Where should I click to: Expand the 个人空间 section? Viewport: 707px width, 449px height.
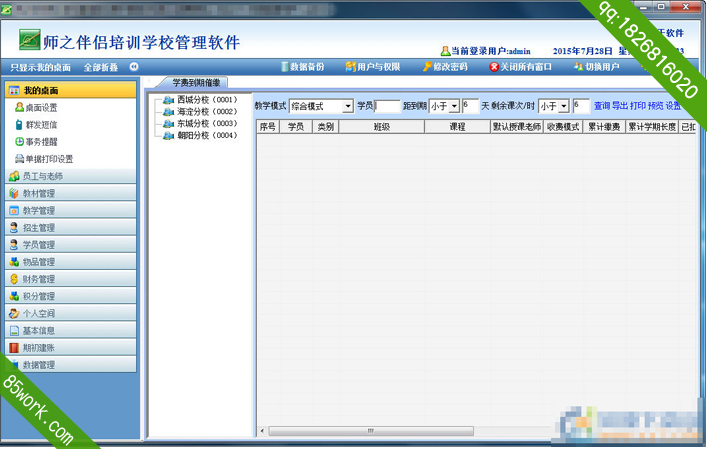(71, 313)
